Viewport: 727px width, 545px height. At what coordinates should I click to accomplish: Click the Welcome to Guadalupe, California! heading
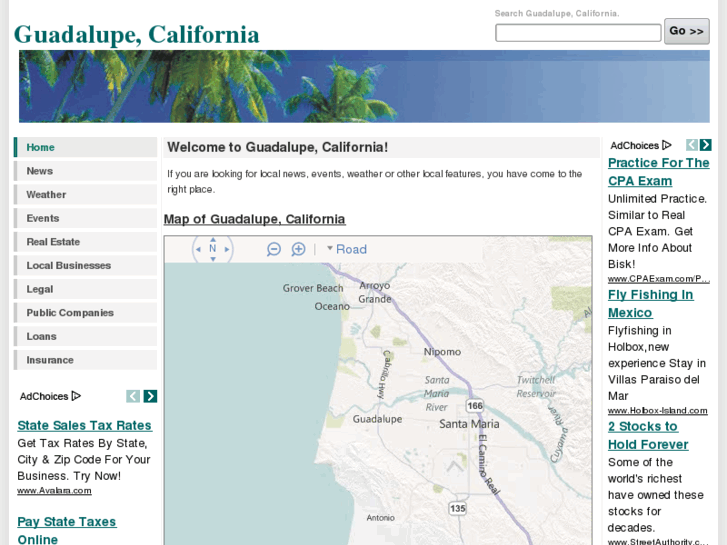coord(277,147)
